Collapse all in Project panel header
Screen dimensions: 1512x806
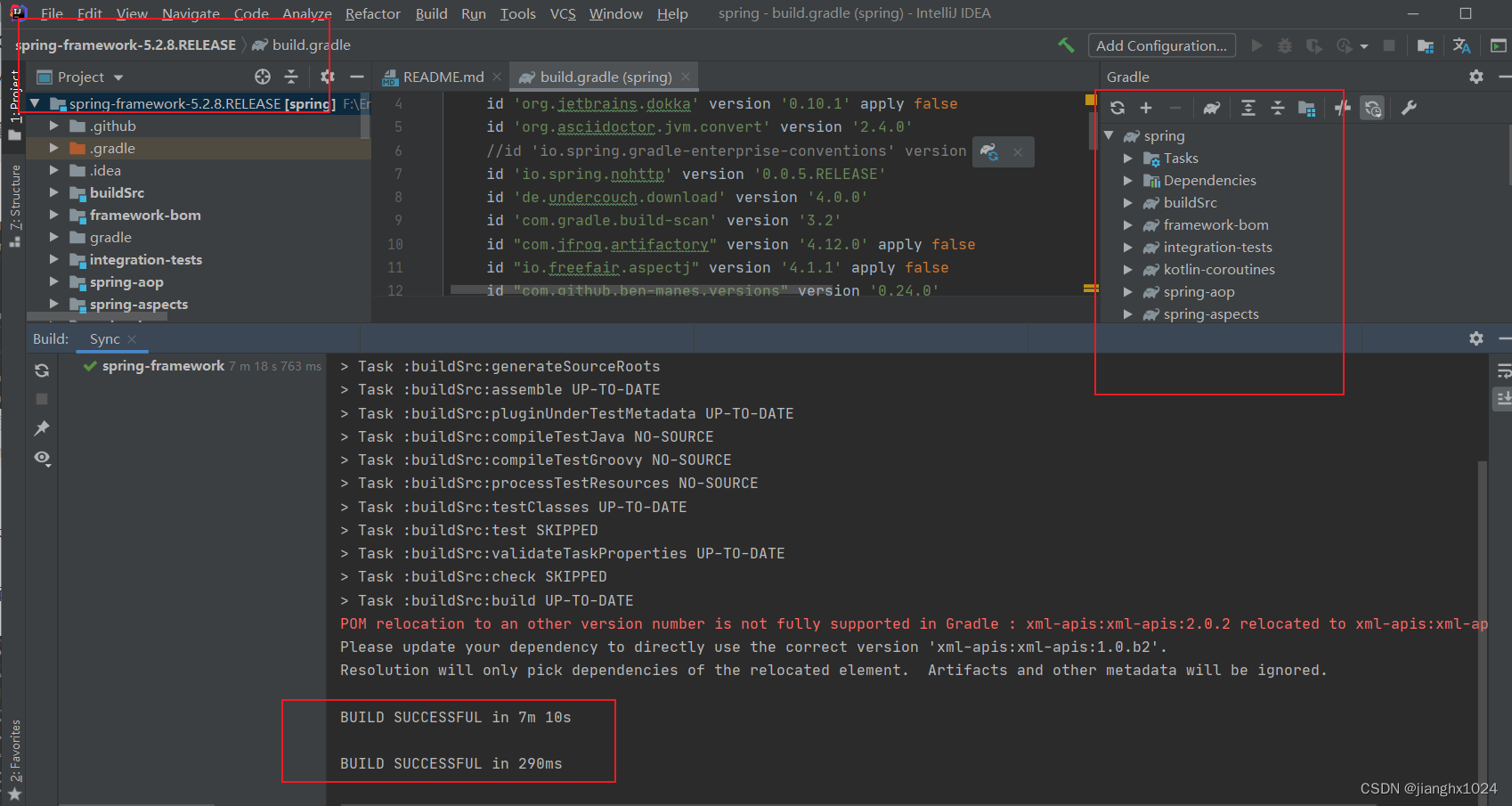291,77
